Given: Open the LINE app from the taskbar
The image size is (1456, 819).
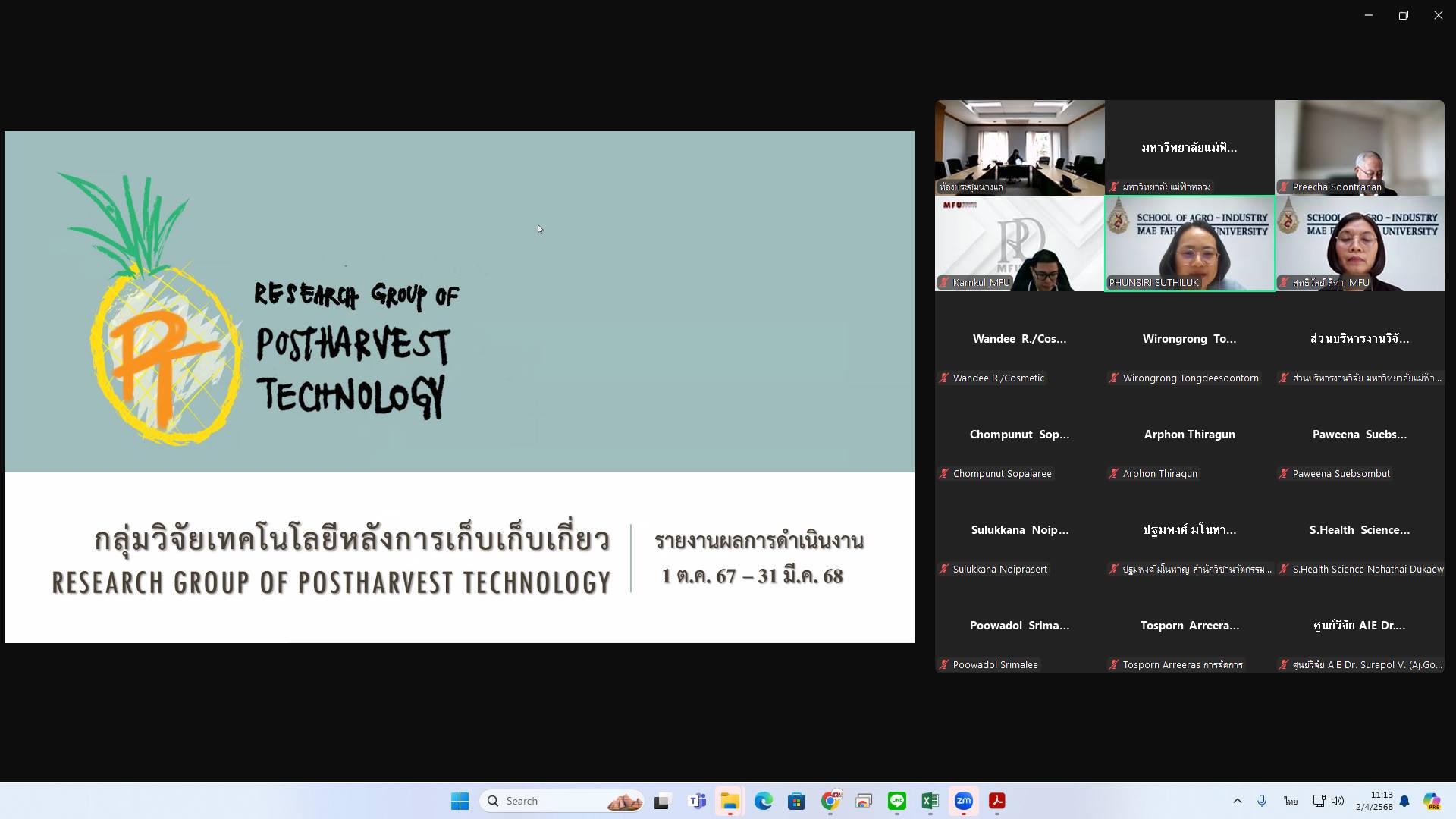Looking at the screenshot, I should [x=897, y=801].
